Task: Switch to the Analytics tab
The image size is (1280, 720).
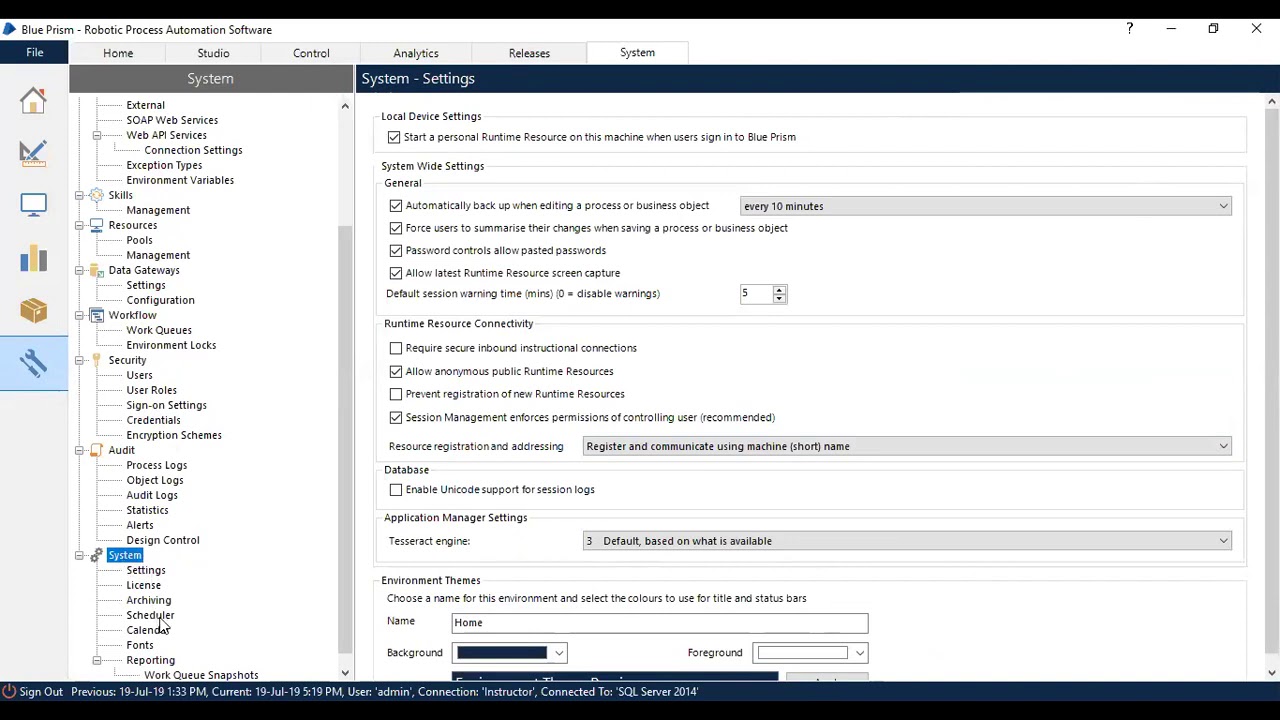Action: pos(416,53)
